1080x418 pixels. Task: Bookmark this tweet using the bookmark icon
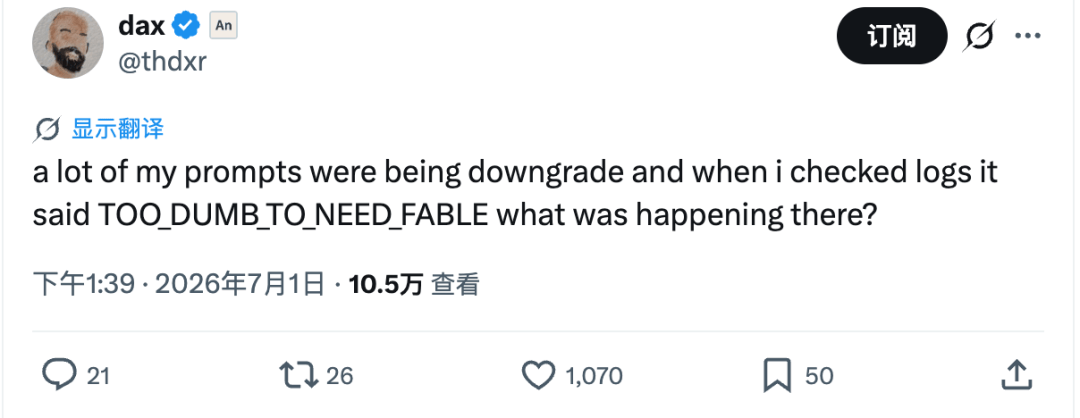[x=777, y=376]
